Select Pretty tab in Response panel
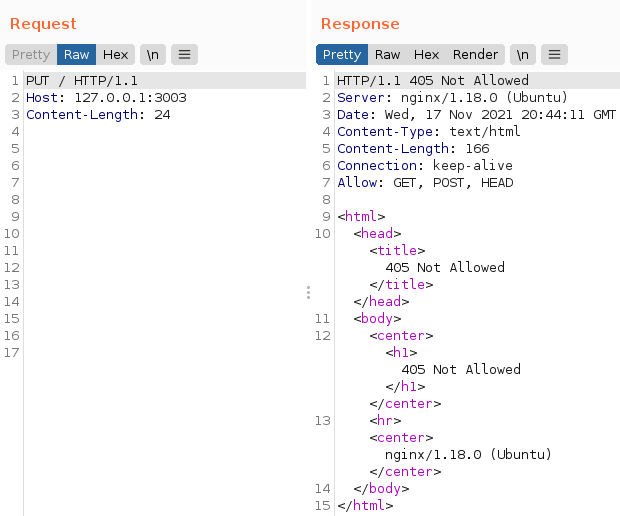620x516 pixels. (342, 55)
